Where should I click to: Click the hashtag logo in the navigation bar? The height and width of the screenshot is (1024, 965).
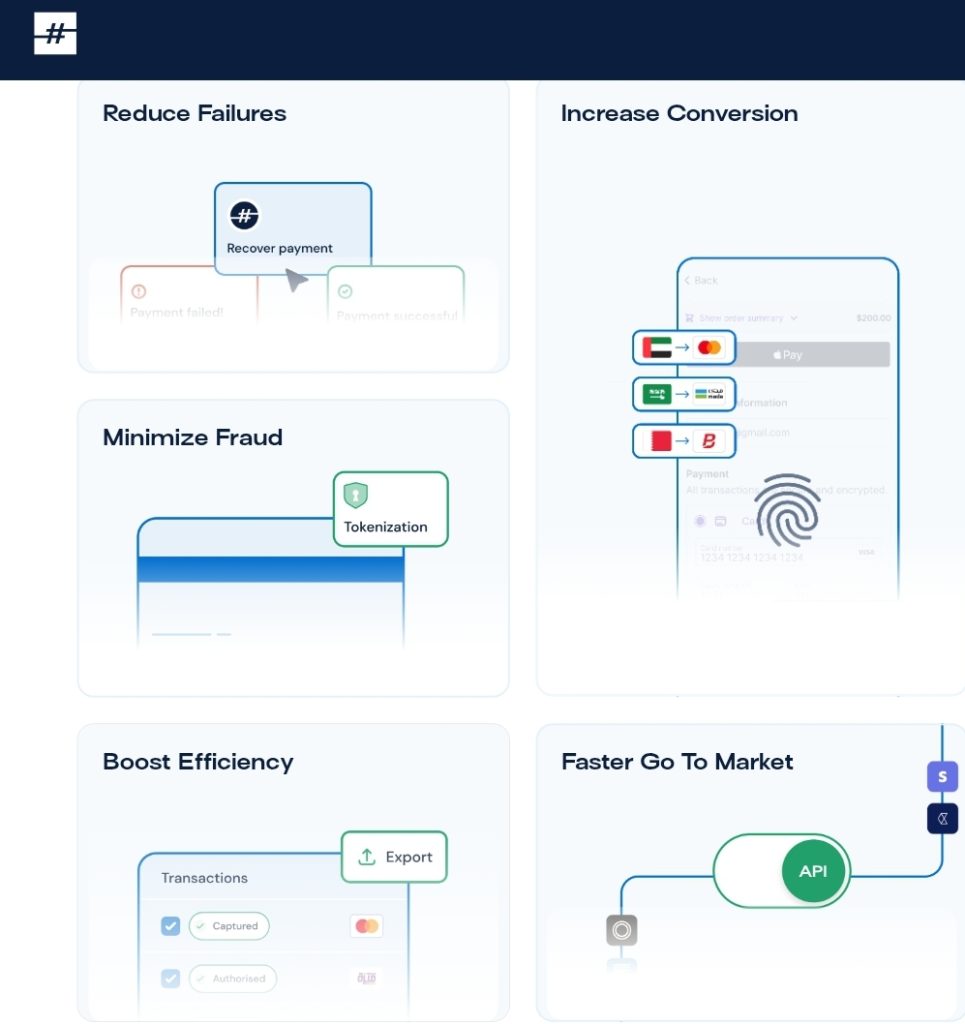pyautogui.click(x=56, y=35)
